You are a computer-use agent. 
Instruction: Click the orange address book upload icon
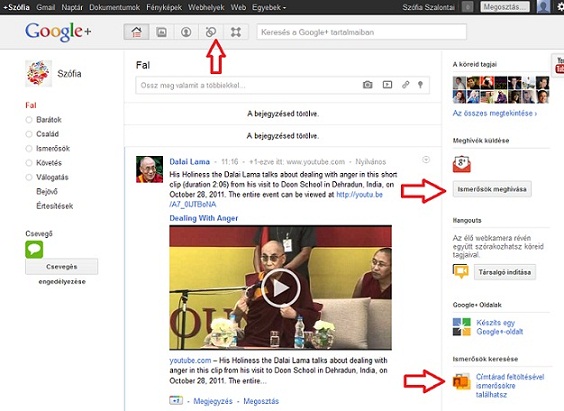pos(462,382)
